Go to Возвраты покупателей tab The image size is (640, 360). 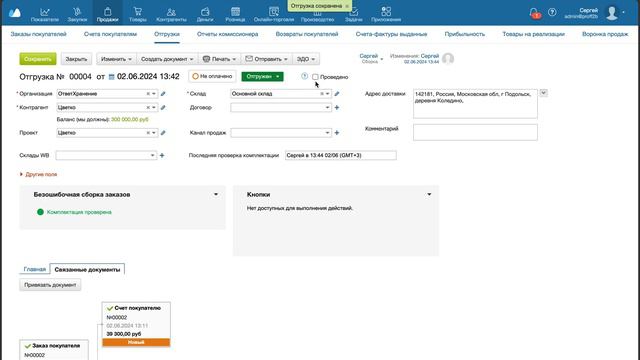[x=307, y=34]
